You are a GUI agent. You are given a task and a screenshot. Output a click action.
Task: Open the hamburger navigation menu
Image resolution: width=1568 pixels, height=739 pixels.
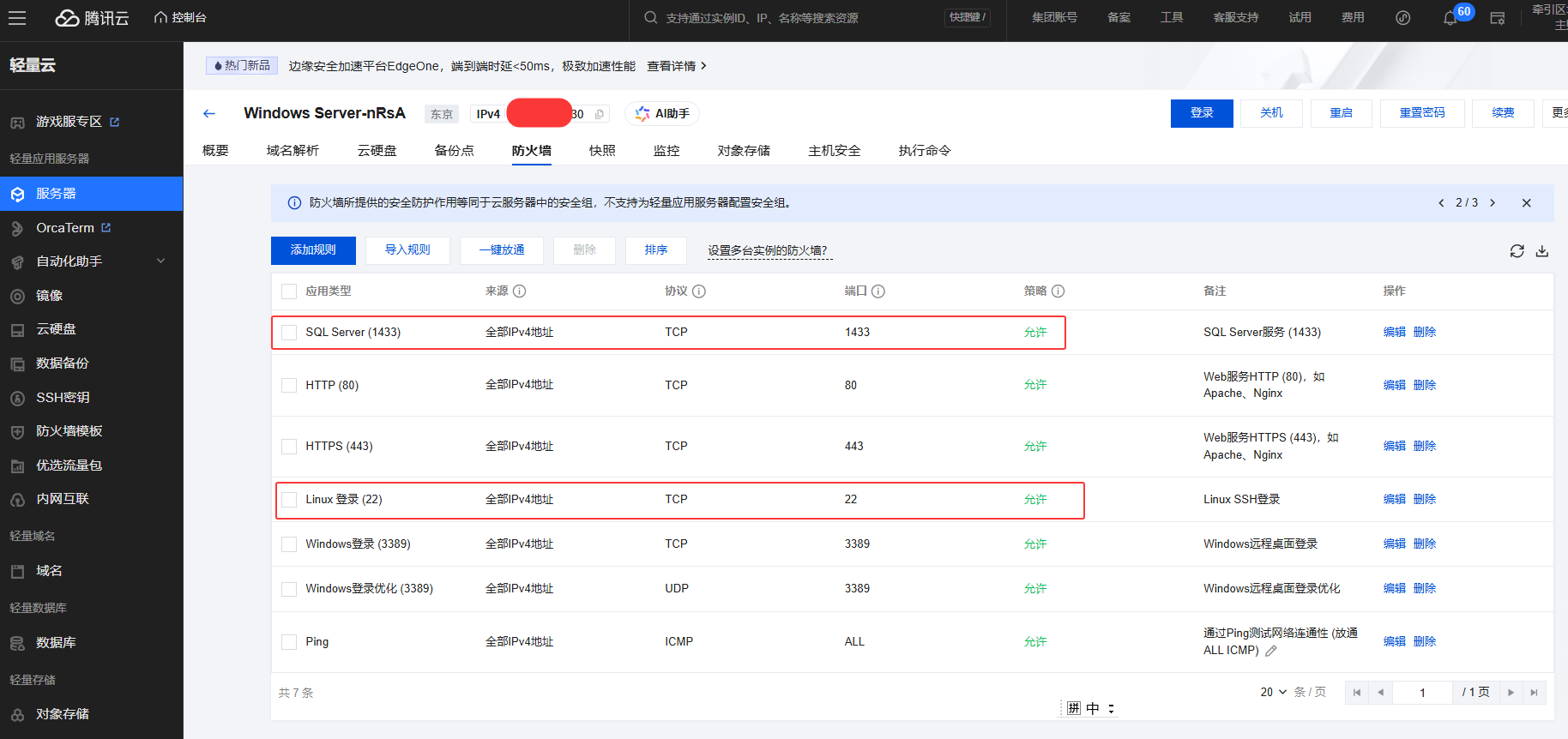coord(16,17)
